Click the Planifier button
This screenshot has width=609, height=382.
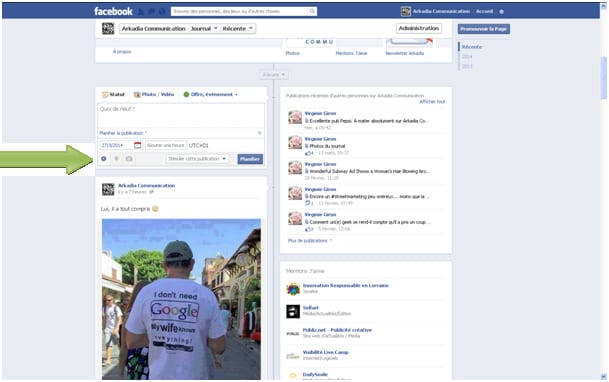pos(250,159)
